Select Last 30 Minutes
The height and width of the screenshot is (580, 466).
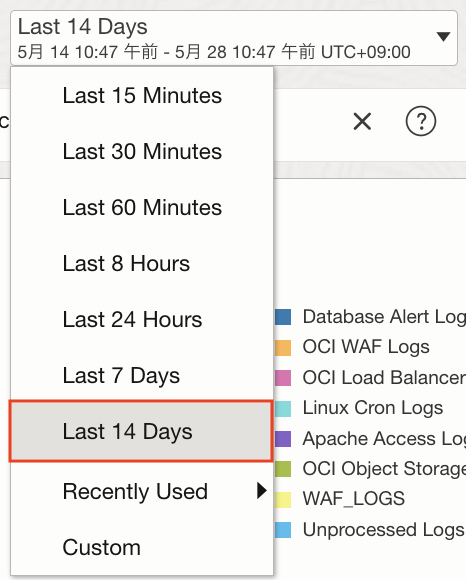pyautogui.click(x=142, y=151)
